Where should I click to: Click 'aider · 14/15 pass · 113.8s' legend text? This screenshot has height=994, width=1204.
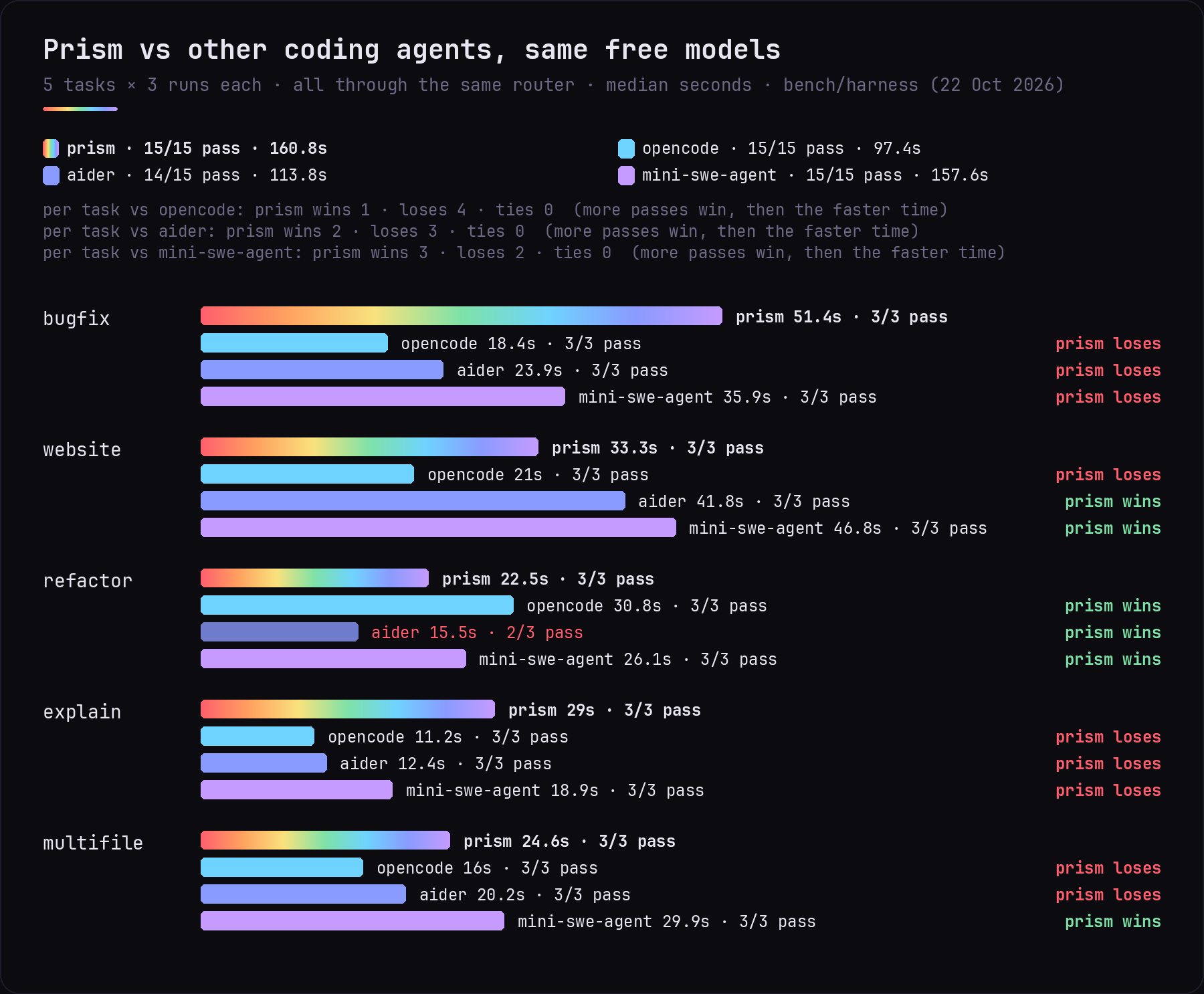tap(197, 175)
